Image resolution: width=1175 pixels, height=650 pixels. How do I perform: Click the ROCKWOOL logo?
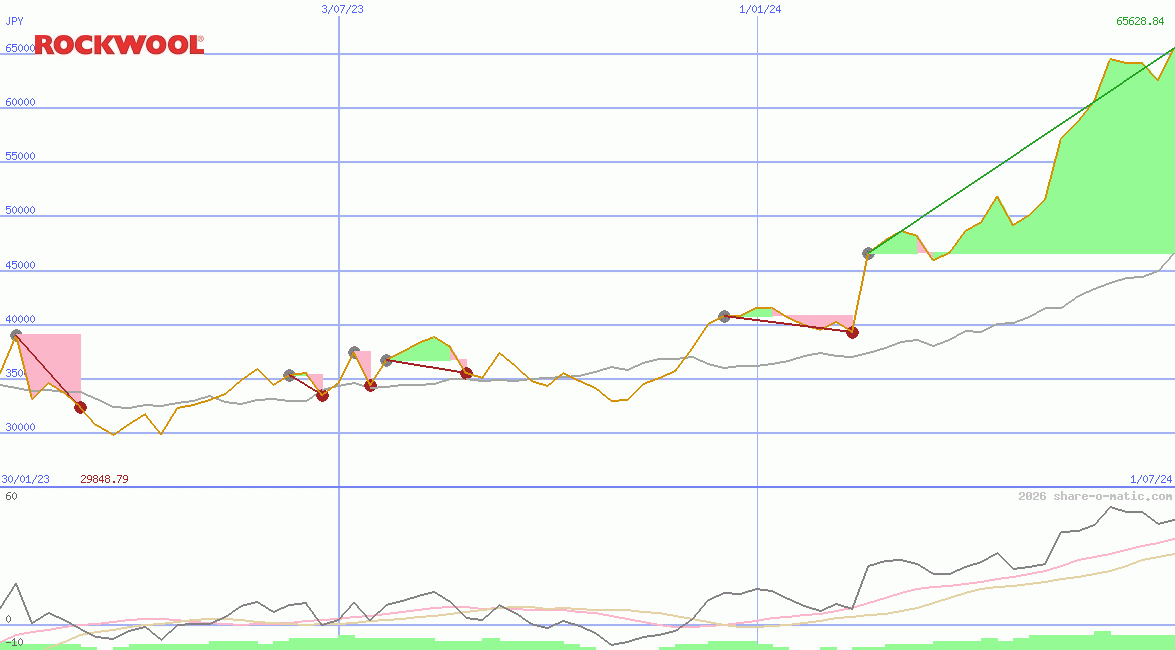click(119, 45)
